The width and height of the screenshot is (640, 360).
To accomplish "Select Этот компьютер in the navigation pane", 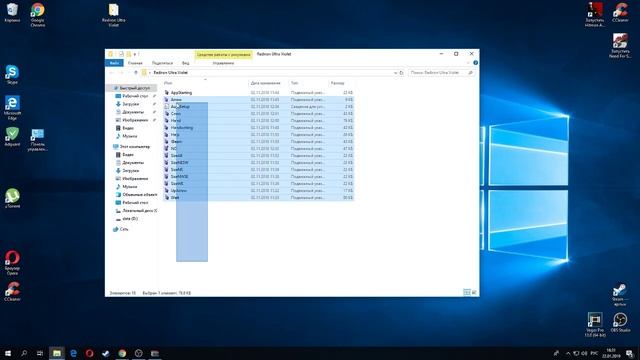I will point(131,147).
